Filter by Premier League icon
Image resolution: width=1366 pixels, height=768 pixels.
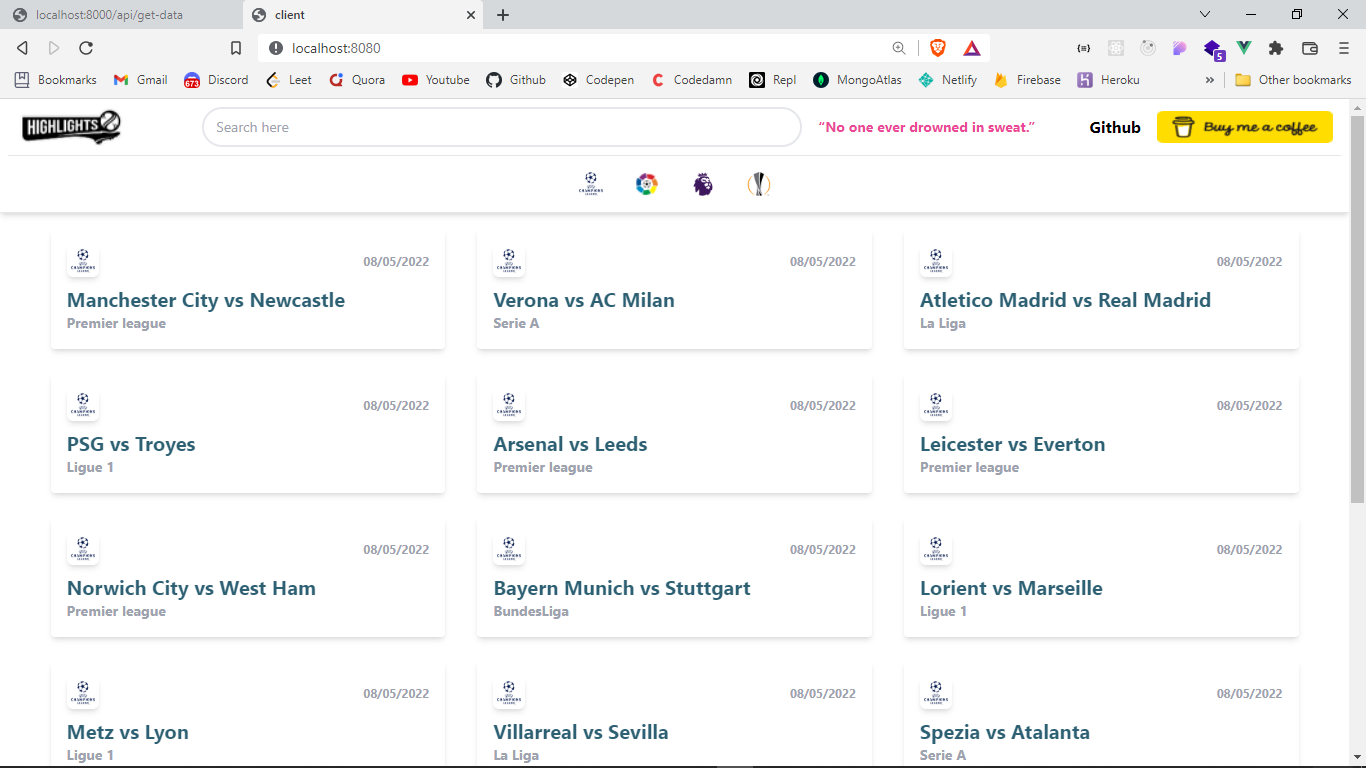[x=703, y=184]
